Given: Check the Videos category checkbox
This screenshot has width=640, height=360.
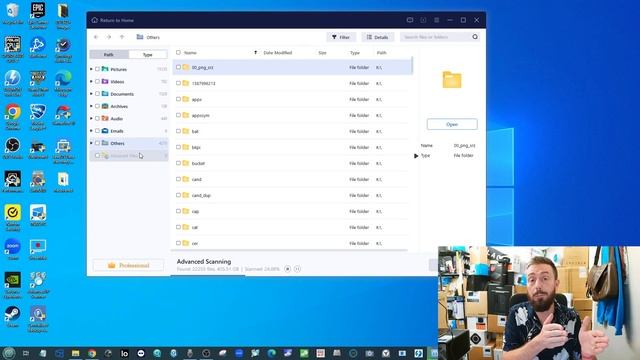Looking at the screenshot, I should click(x=97, y=81).
